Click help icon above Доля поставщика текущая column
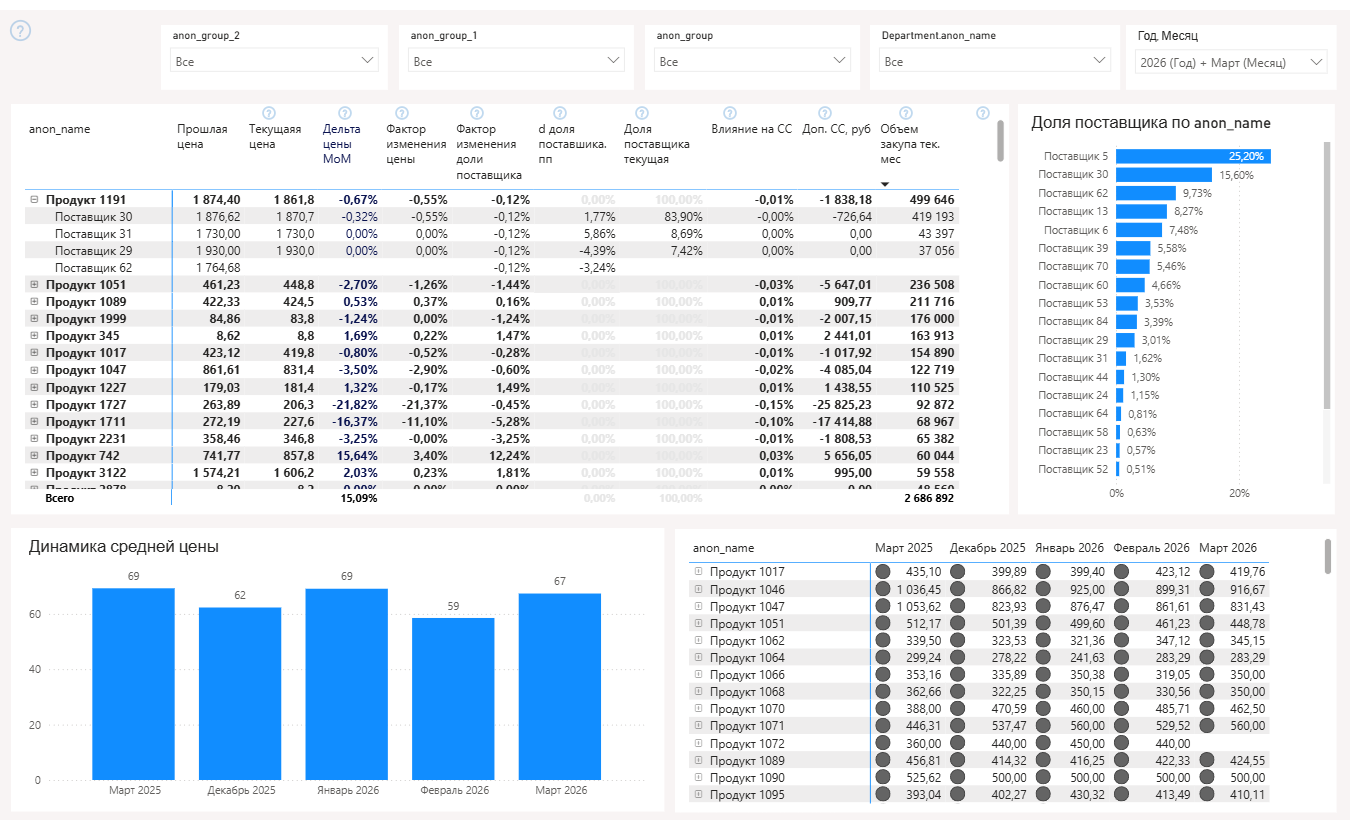The image size is (1356, 832). click(x=642, y=113)
